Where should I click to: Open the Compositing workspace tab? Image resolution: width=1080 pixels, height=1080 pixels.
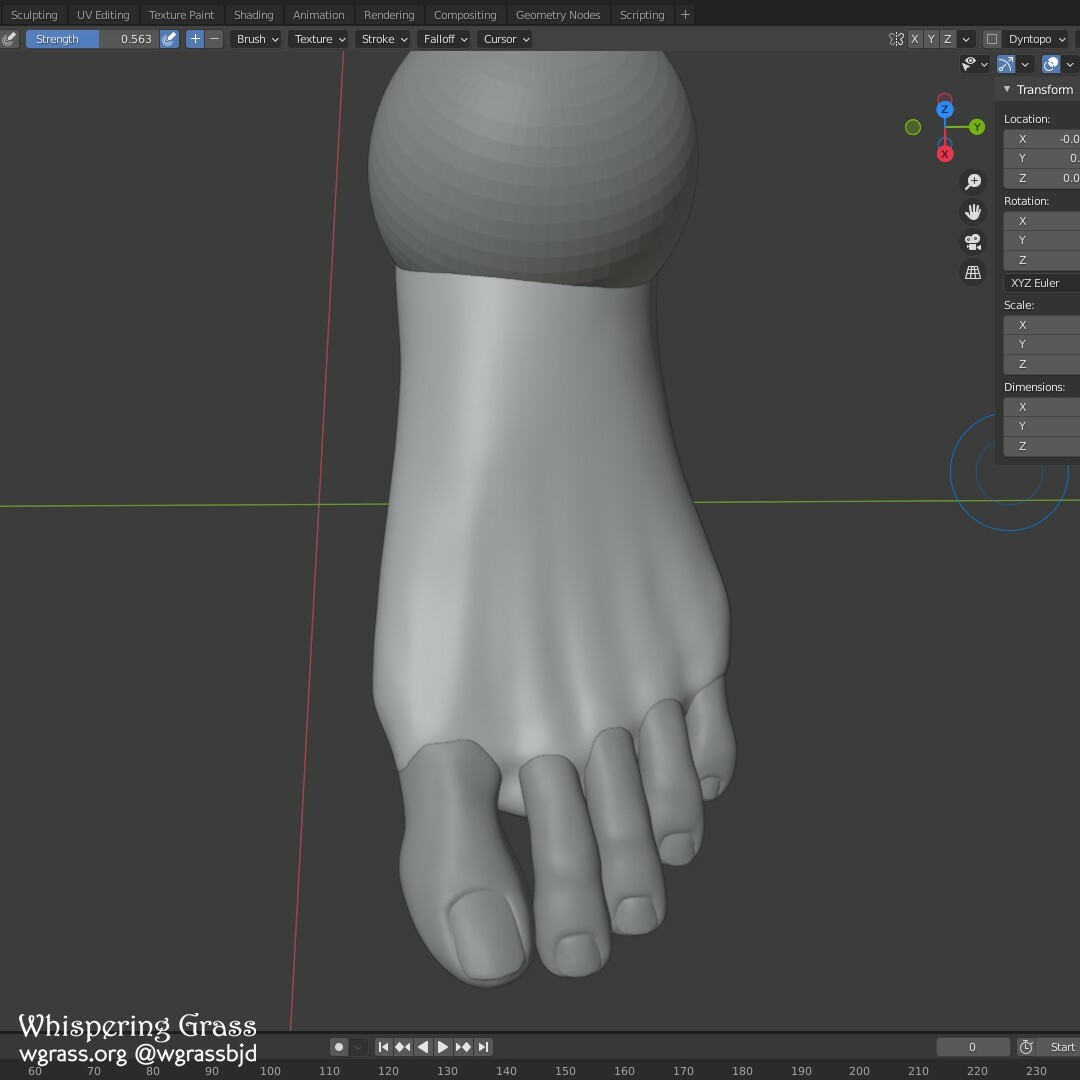(464, 14)
